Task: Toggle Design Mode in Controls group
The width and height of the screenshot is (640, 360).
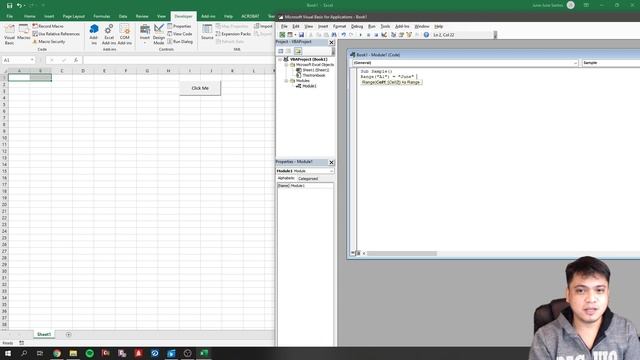Action: (159, 34)
